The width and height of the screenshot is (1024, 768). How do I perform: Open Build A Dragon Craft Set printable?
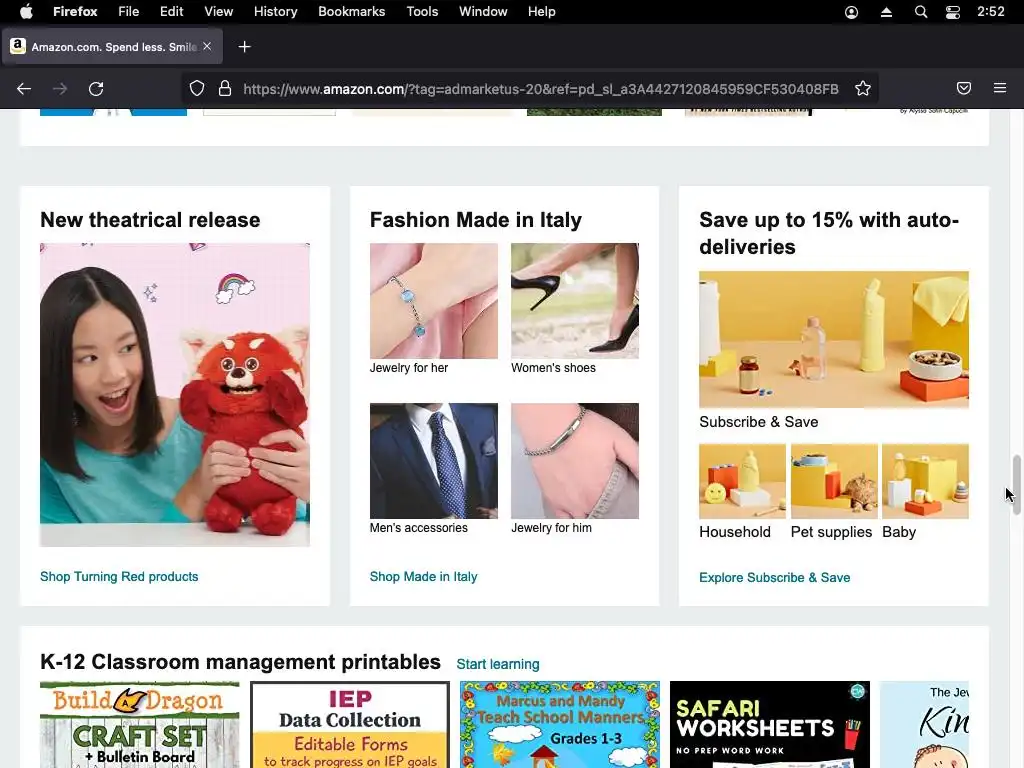click(x=140, y=725)
